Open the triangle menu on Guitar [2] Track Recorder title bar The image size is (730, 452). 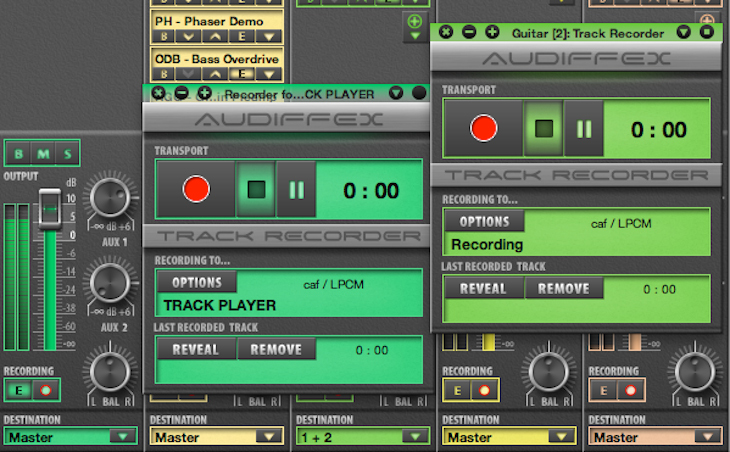click(x=683, y=32)
